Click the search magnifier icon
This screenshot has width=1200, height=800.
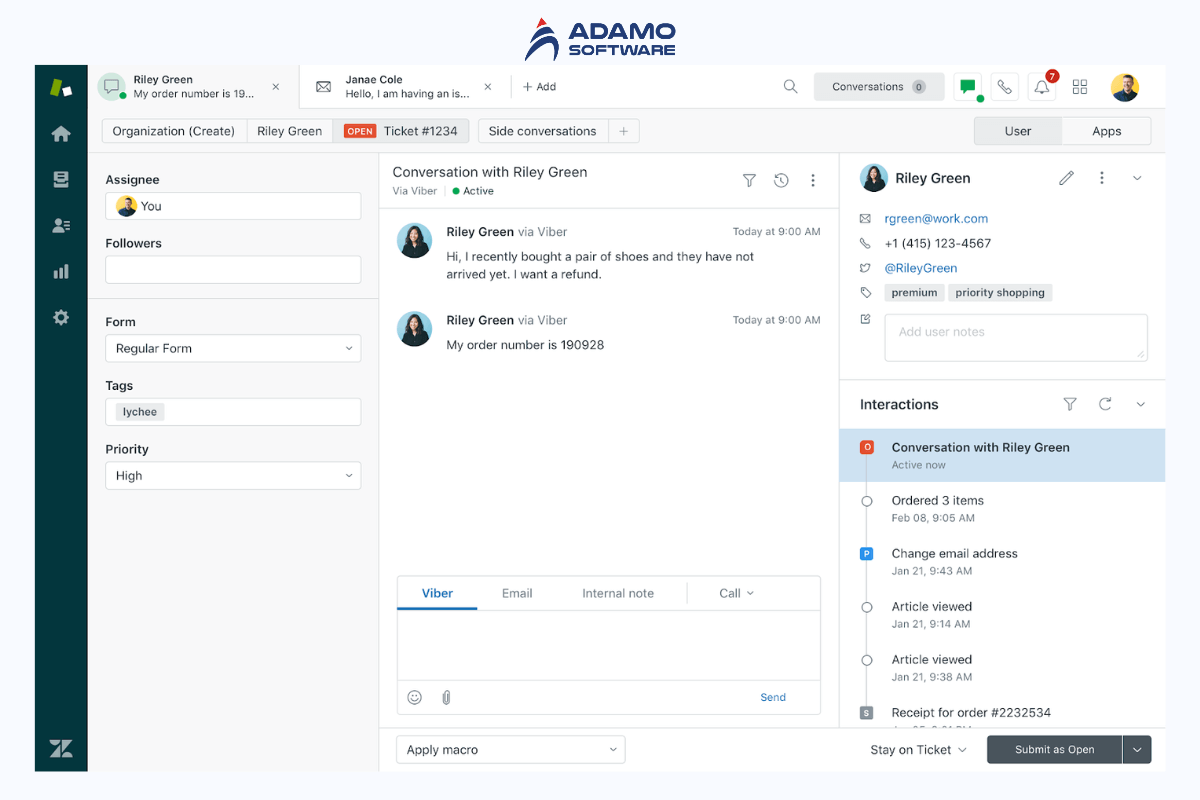click(790, 87)
